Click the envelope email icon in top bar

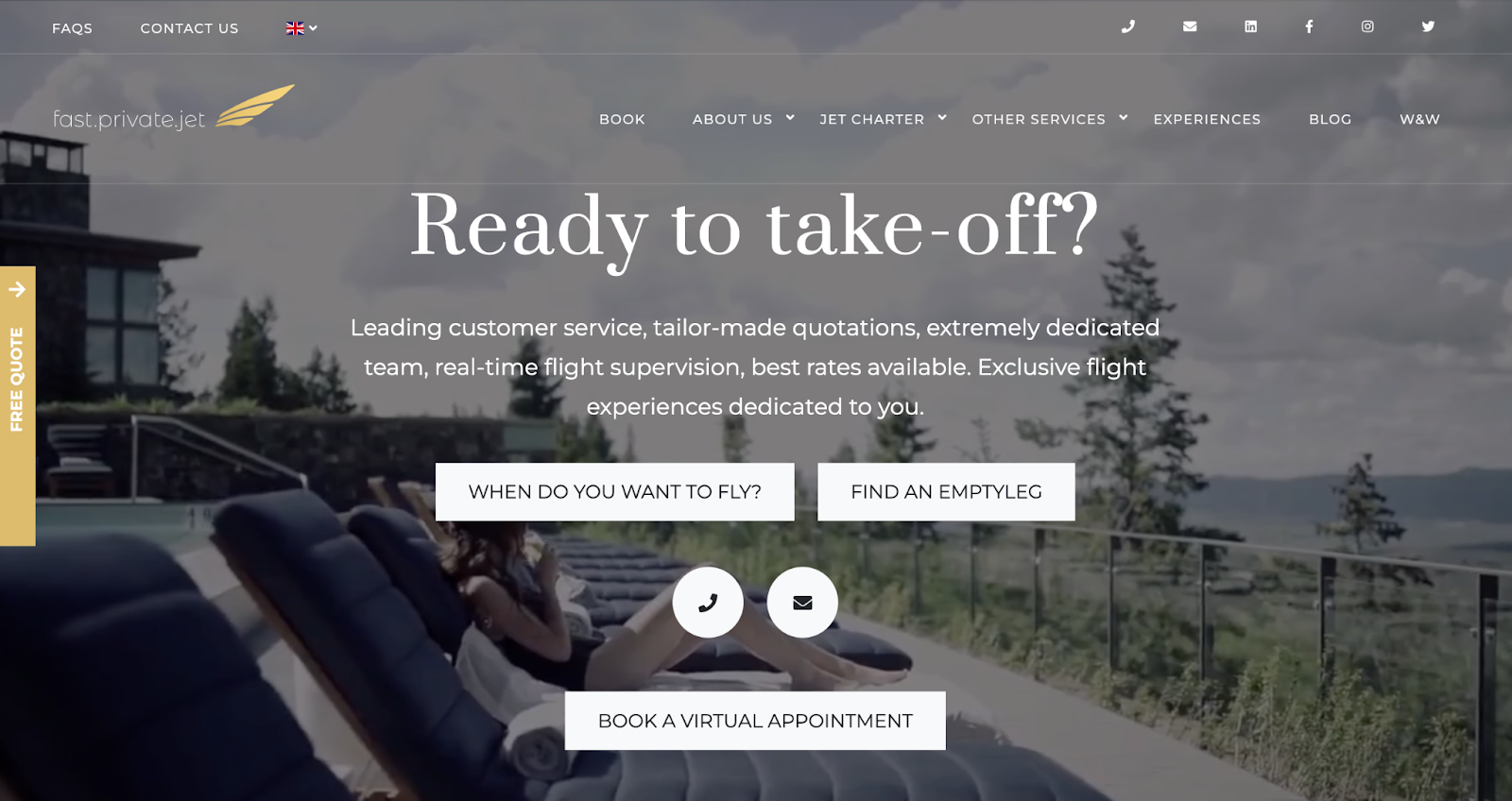(1190, 26)
